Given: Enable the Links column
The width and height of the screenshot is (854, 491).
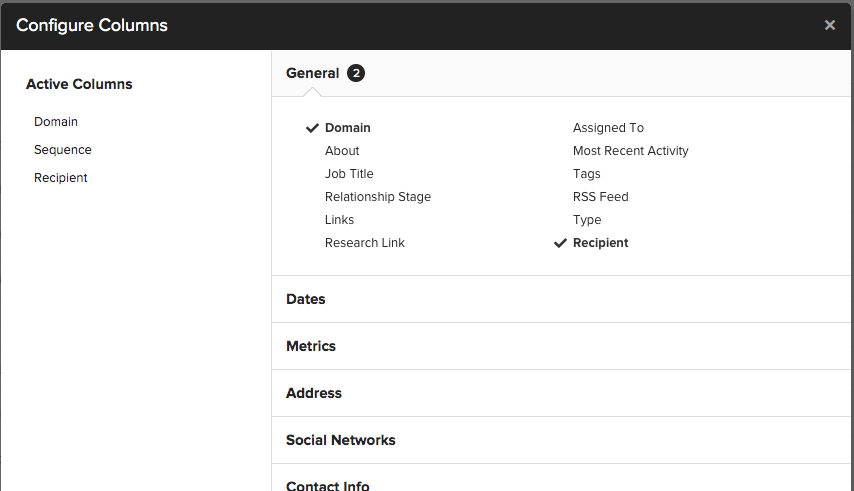Looking at the screenshot, I should click(339, 220).
